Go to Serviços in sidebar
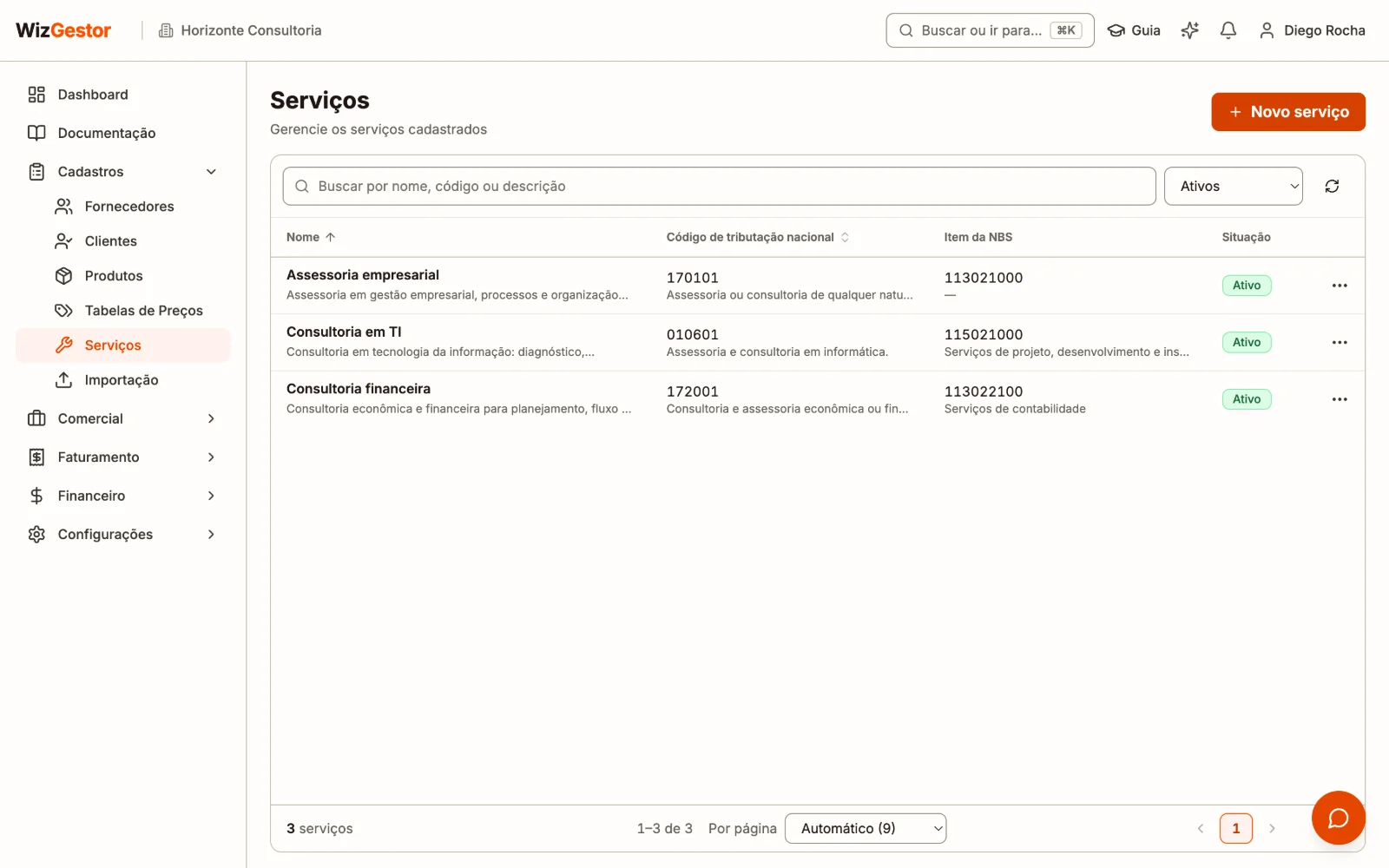The width and height of the screenshot is (1389, 868). click(123, 345)
